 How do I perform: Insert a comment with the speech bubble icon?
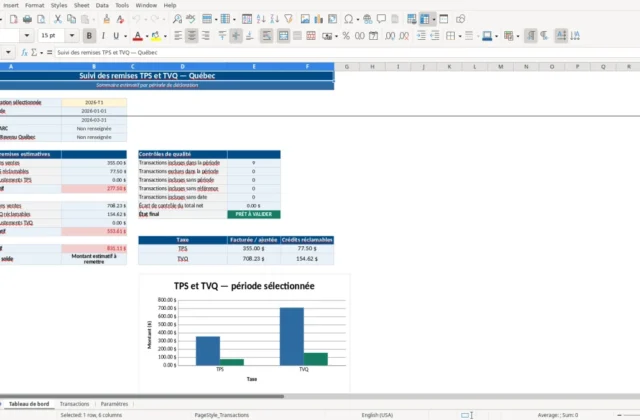381,19
